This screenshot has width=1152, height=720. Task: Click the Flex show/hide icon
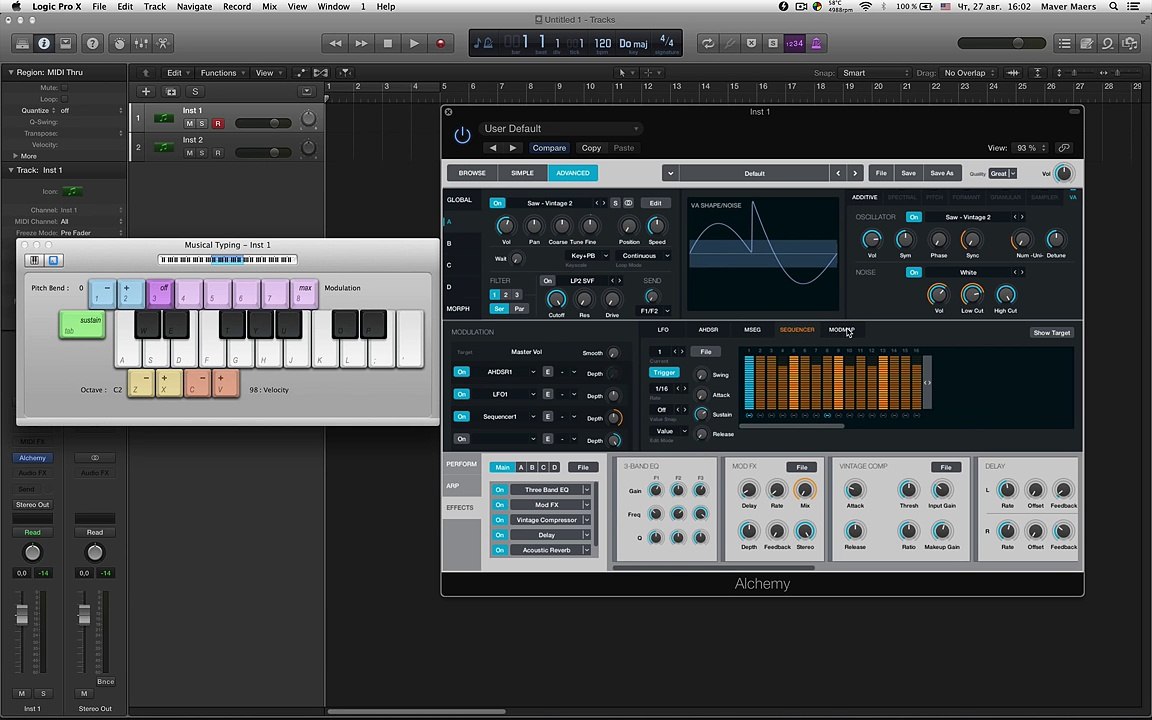(x=321, y=73)
